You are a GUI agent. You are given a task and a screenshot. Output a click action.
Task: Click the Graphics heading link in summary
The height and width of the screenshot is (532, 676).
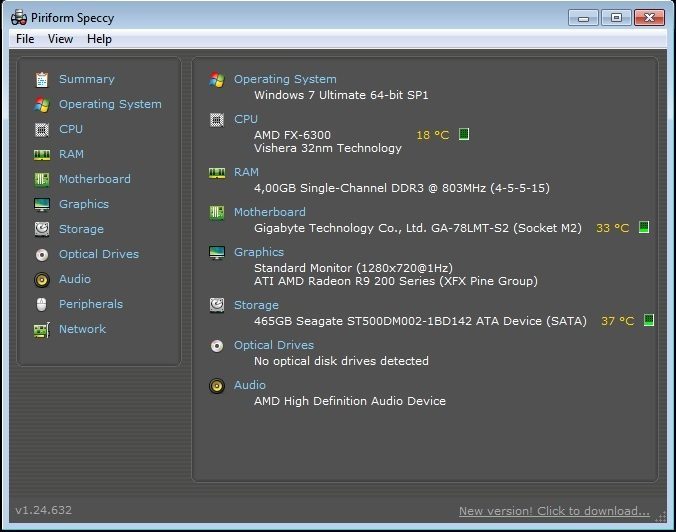[x=259, y=252]
